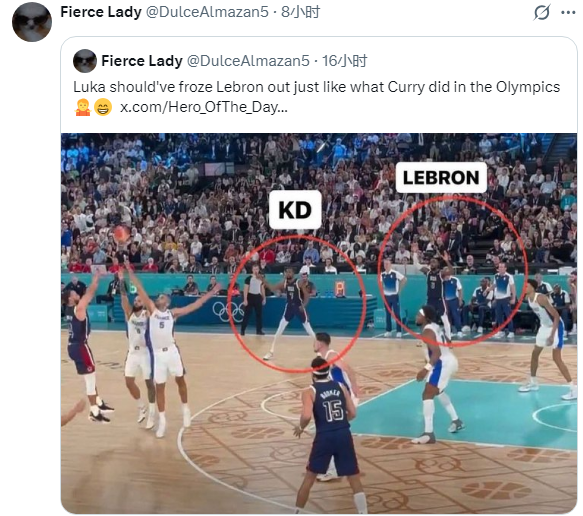Click the KD label in the image
This screenshot has height=516, width=583.
click(295, 210)
